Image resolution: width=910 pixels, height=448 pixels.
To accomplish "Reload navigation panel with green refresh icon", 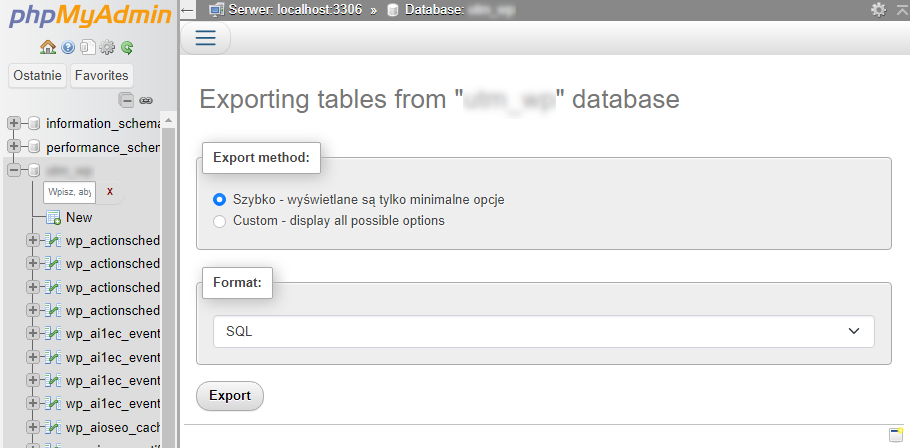I will click(127, 47).
